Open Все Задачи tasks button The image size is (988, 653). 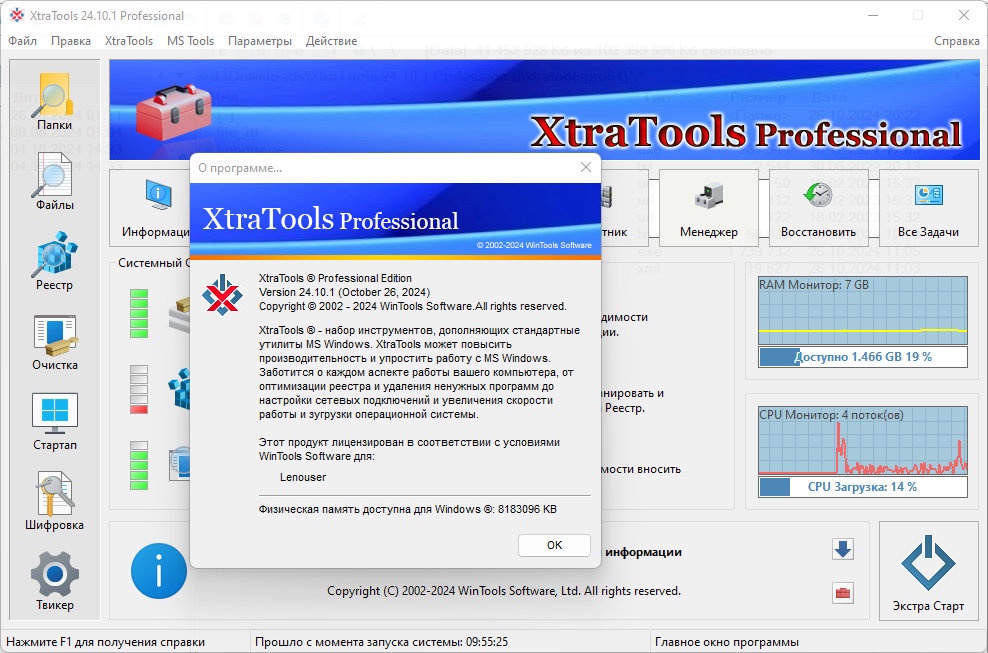(928, 207)
